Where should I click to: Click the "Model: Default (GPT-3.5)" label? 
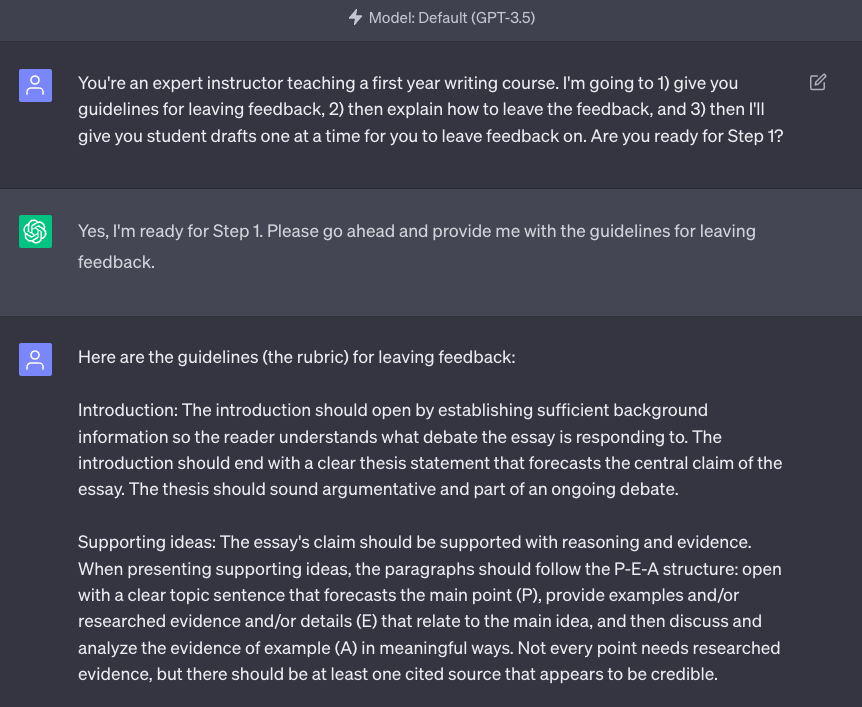[451, 18]
